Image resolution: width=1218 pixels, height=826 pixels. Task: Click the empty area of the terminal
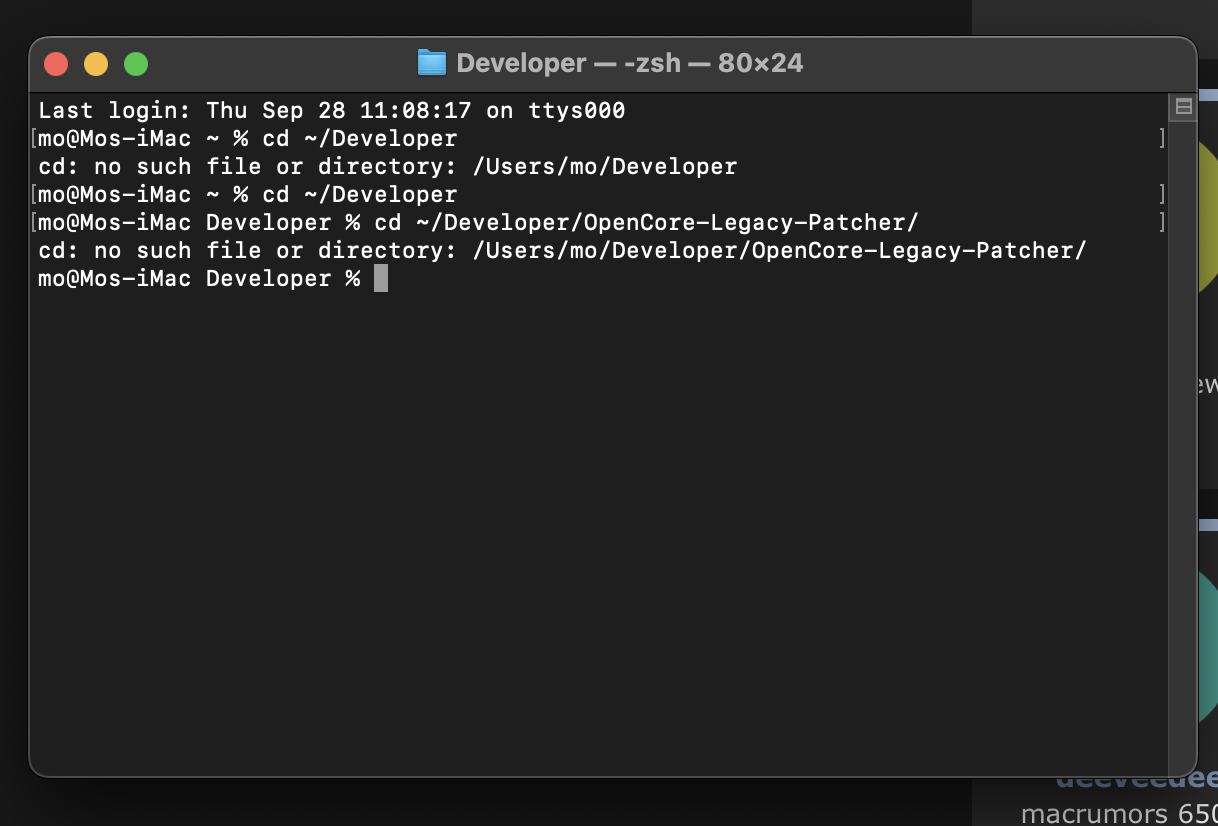600,520
